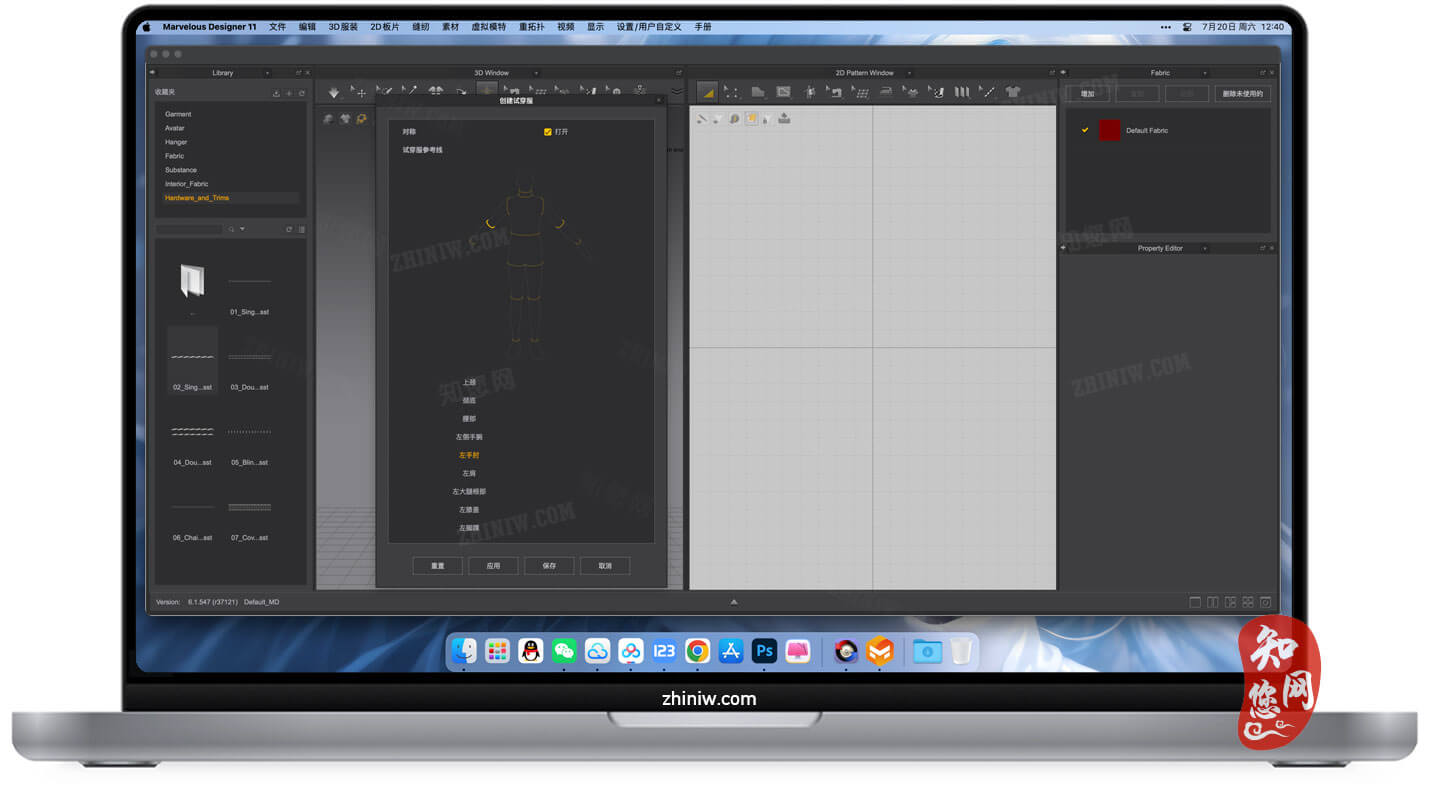The width and height of the screenshot is (1429, 797).
Task: Click the reset arrangement garment icon in 3D toolbar
Action: click(x=435, y=91)
